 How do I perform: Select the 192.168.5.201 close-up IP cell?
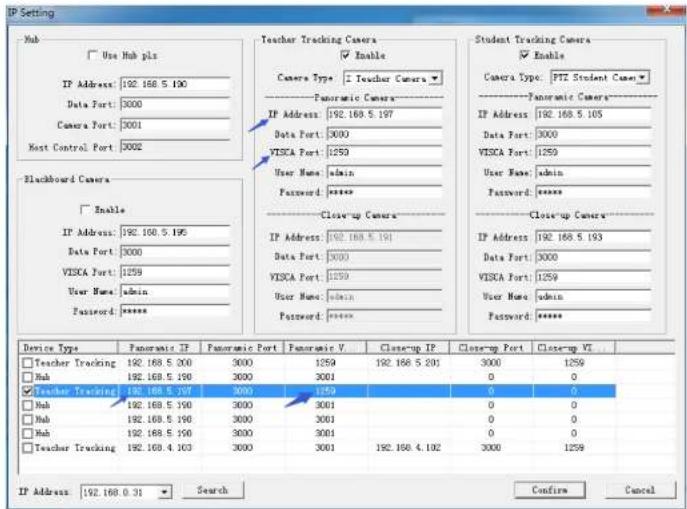[x=408, y=363]
